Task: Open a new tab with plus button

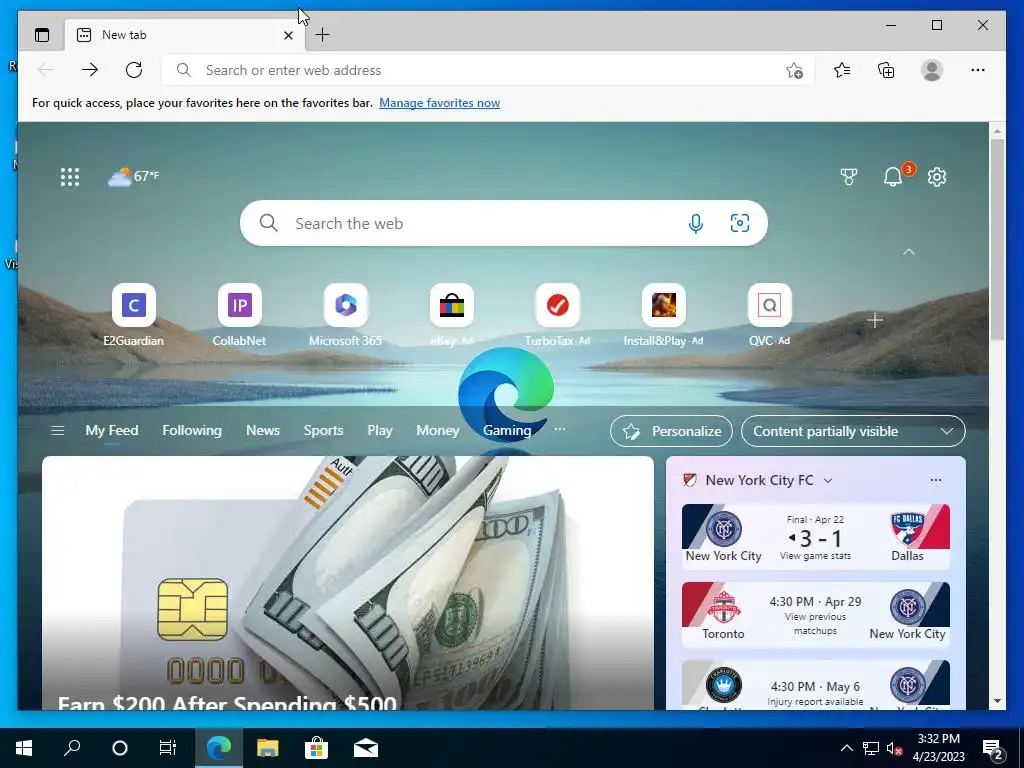Action: tap(323, 35)
